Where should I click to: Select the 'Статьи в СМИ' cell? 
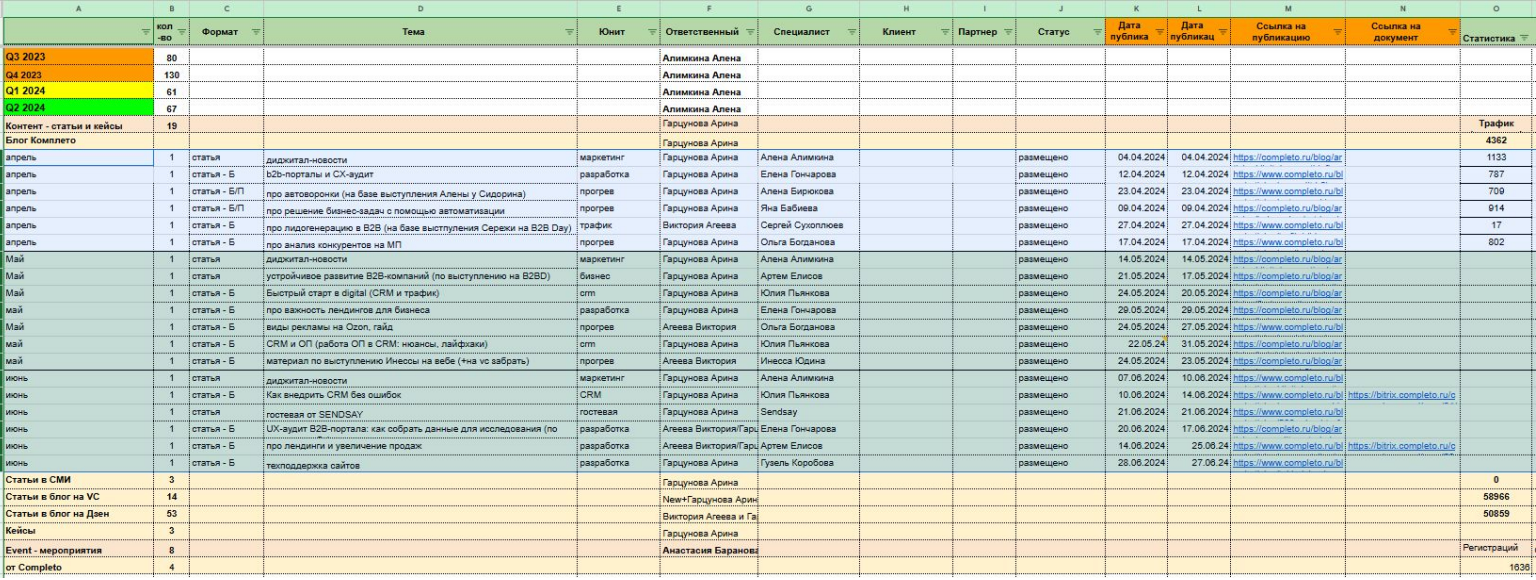pyautogui.click(x=78, y=481)
